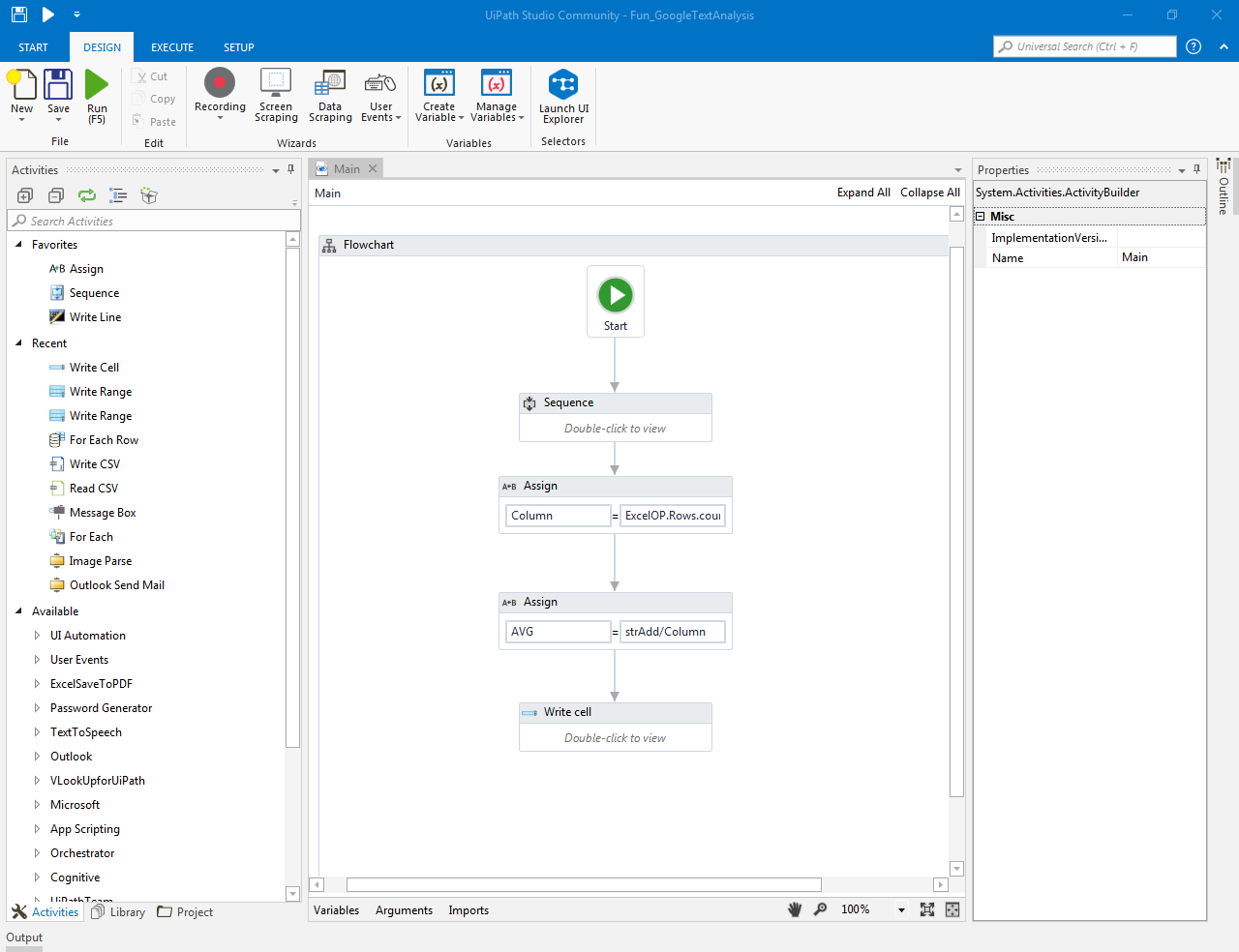The image size is (1239, 952).
Task: Click quick-access run icon in title bar
Action: 48,15
